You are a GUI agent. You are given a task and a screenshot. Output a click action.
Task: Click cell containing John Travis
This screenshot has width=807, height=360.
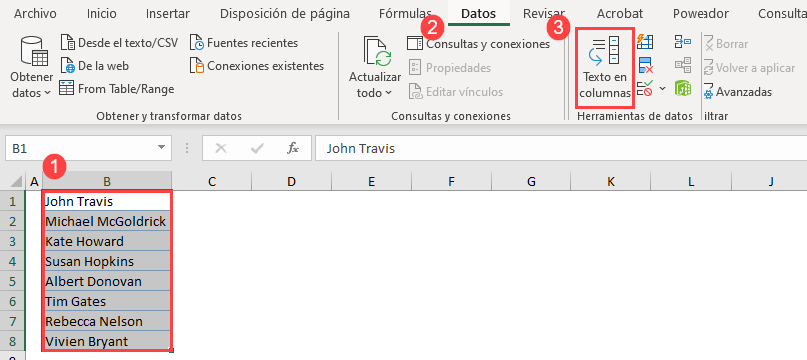pos(107,201)
